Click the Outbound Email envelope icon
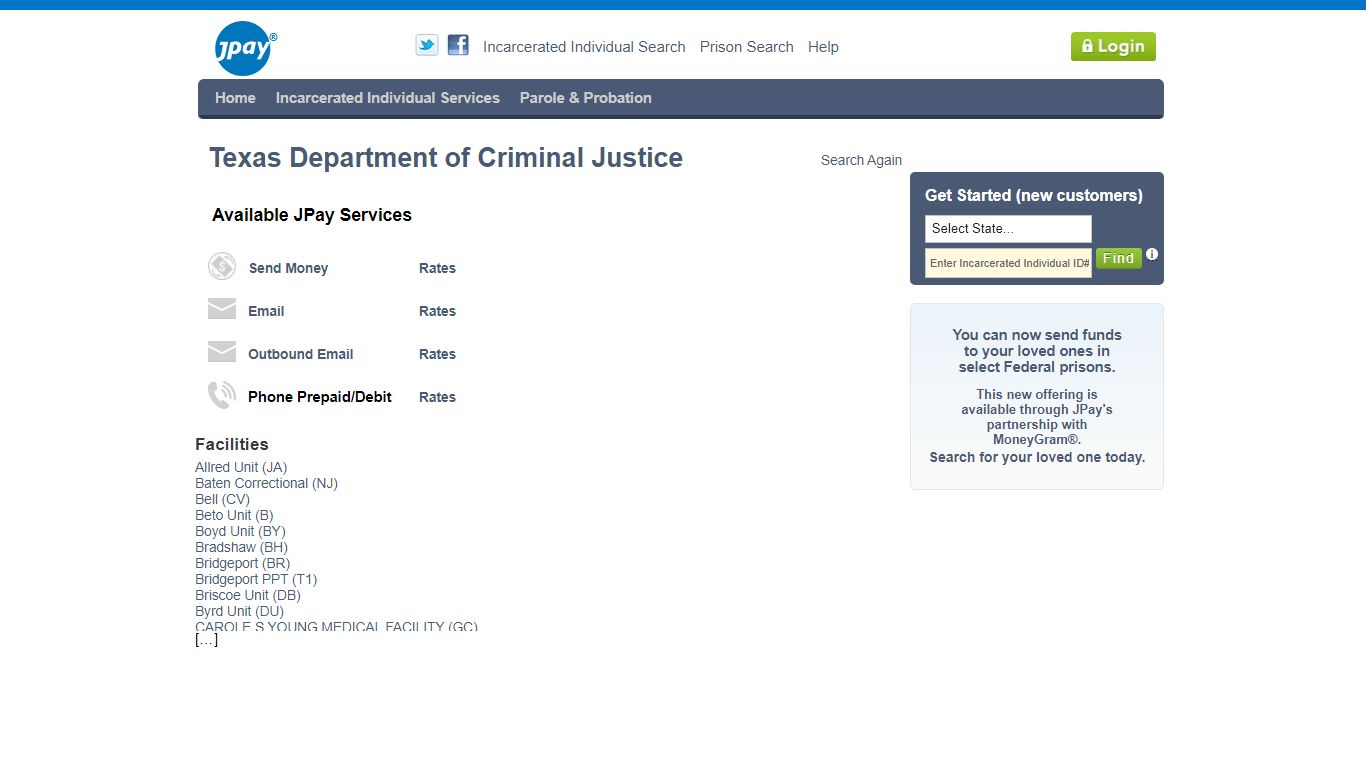 coord(222,352)
